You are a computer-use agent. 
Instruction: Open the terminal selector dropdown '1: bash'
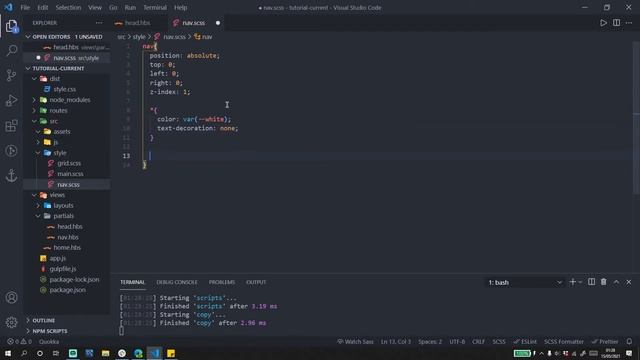pos(524,282)
